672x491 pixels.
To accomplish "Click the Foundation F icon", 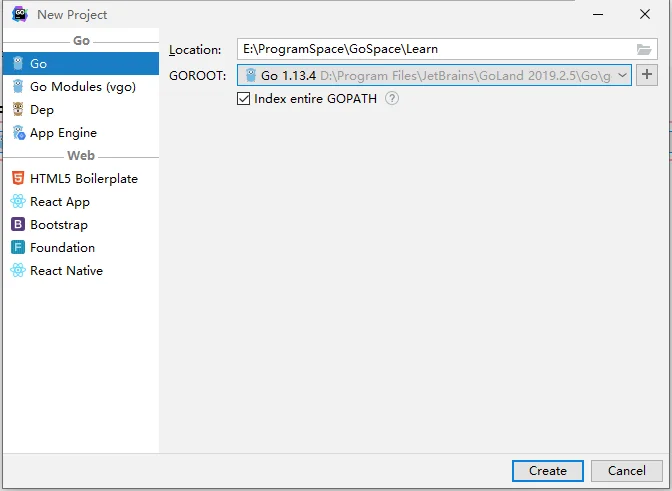I will [x=18, y=247].
